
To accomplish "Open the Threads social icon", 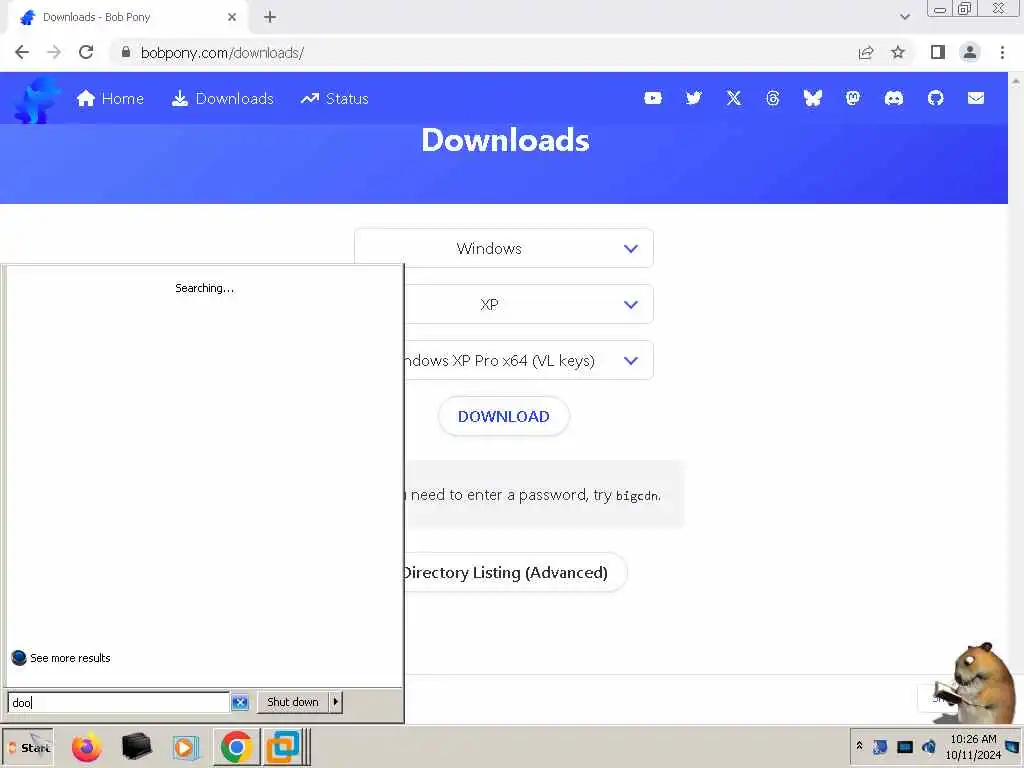I will pos(773,98).
